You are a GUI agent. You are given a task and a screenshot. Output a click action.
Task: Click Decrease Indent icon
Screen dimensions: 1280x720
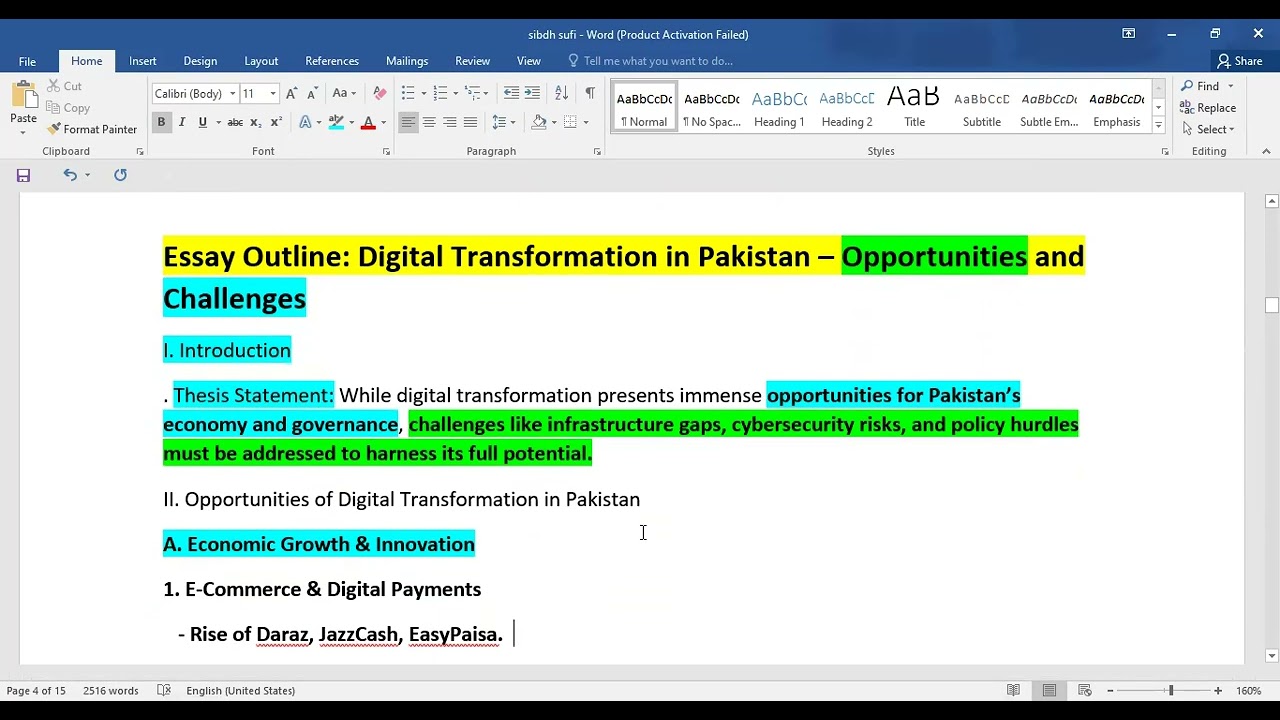pyautogui.click(x=511, y=93)
